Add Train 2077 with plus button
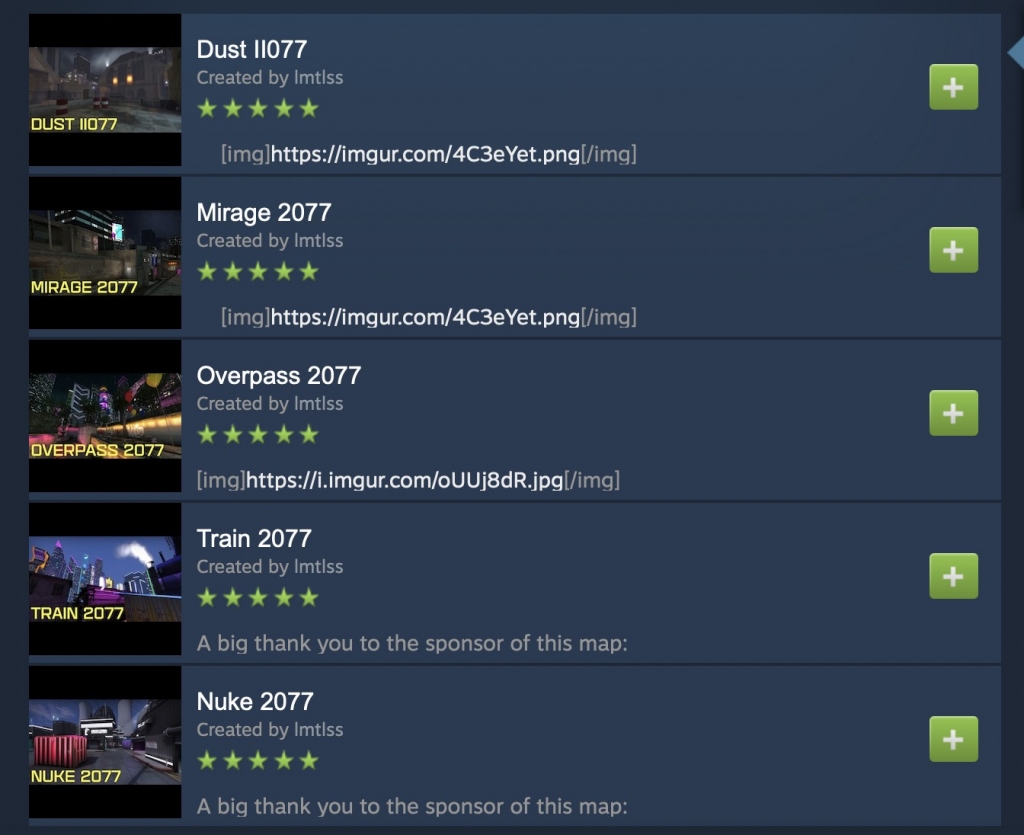This screenshot has height=835, width=1024. click(953, 576)
